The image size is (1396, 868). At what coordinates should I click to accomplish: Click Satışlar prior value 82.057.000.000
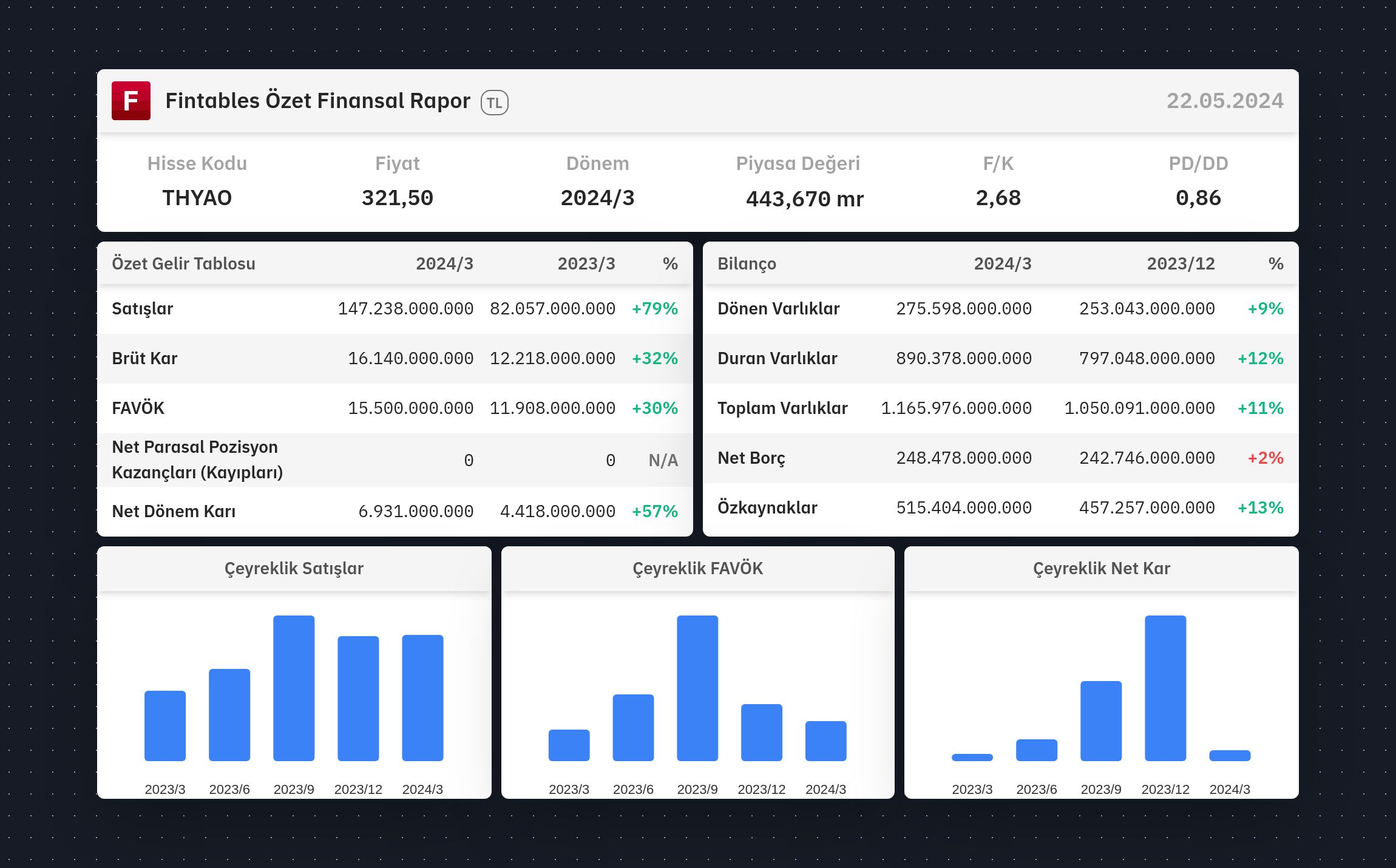tap(552, 309)
